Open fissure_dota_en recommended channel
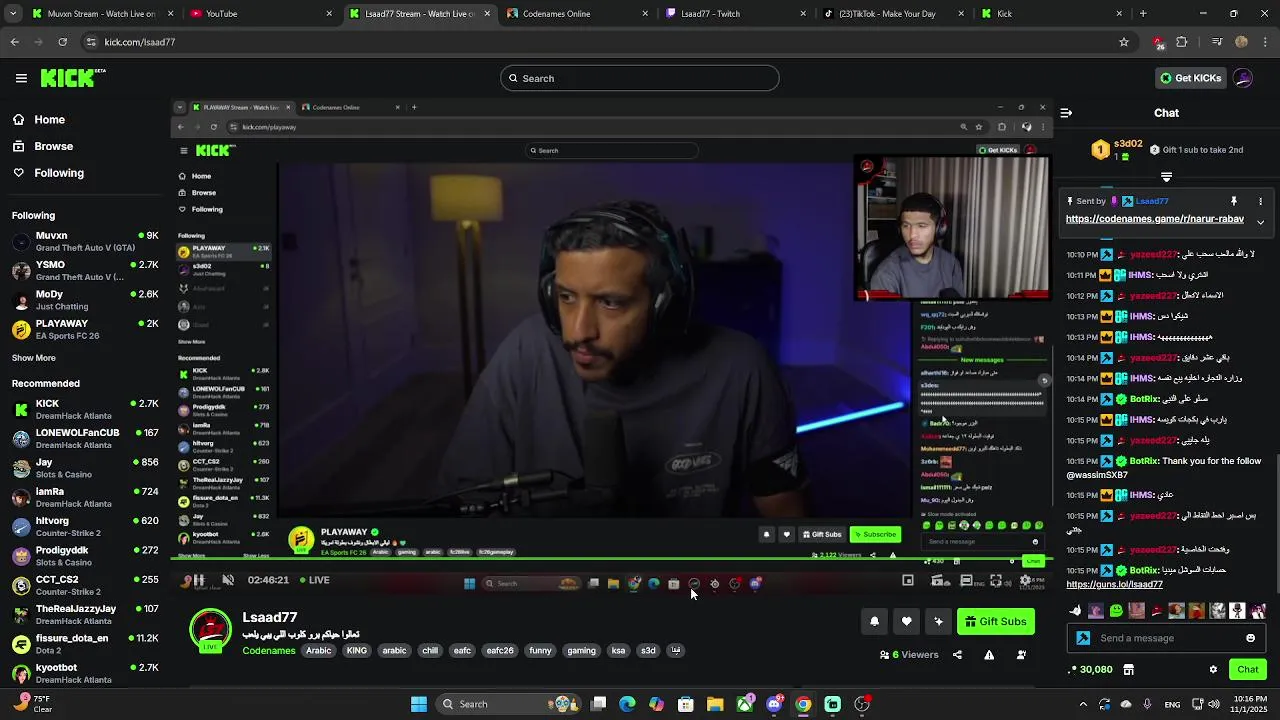1280x720 pixels. click(x=85, y=644)
